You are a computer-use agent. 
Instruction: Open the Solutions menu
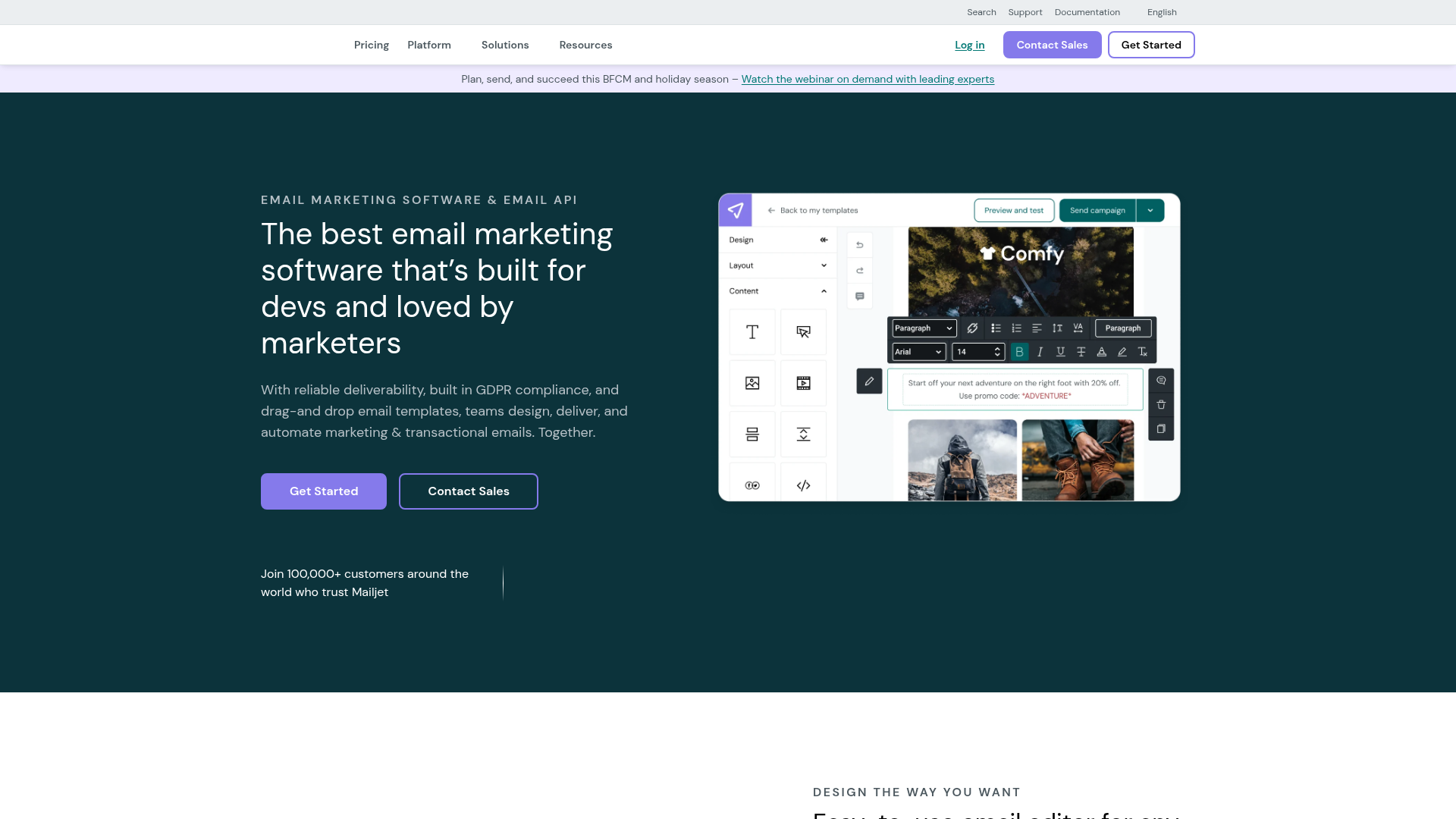click(505, 45)
